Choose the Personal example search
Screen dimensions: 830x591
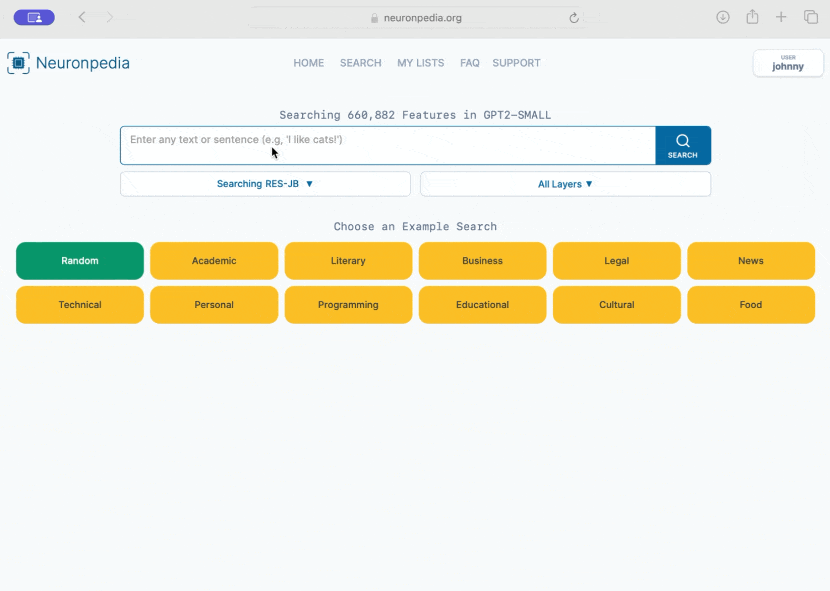point(214,305)
